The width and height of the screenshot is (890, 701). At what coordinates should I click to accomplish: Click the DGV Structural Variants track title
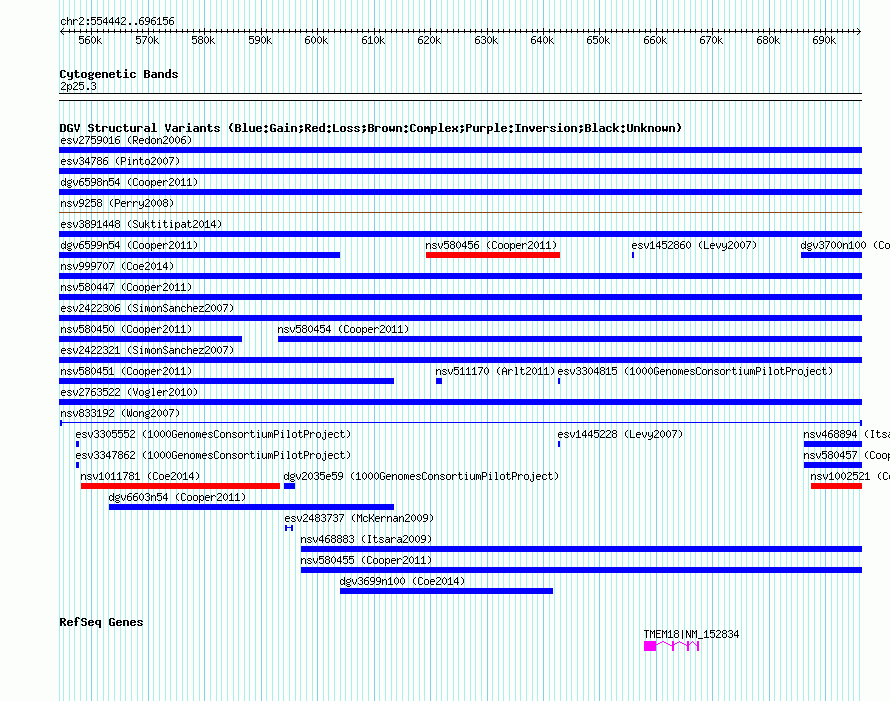371,128
